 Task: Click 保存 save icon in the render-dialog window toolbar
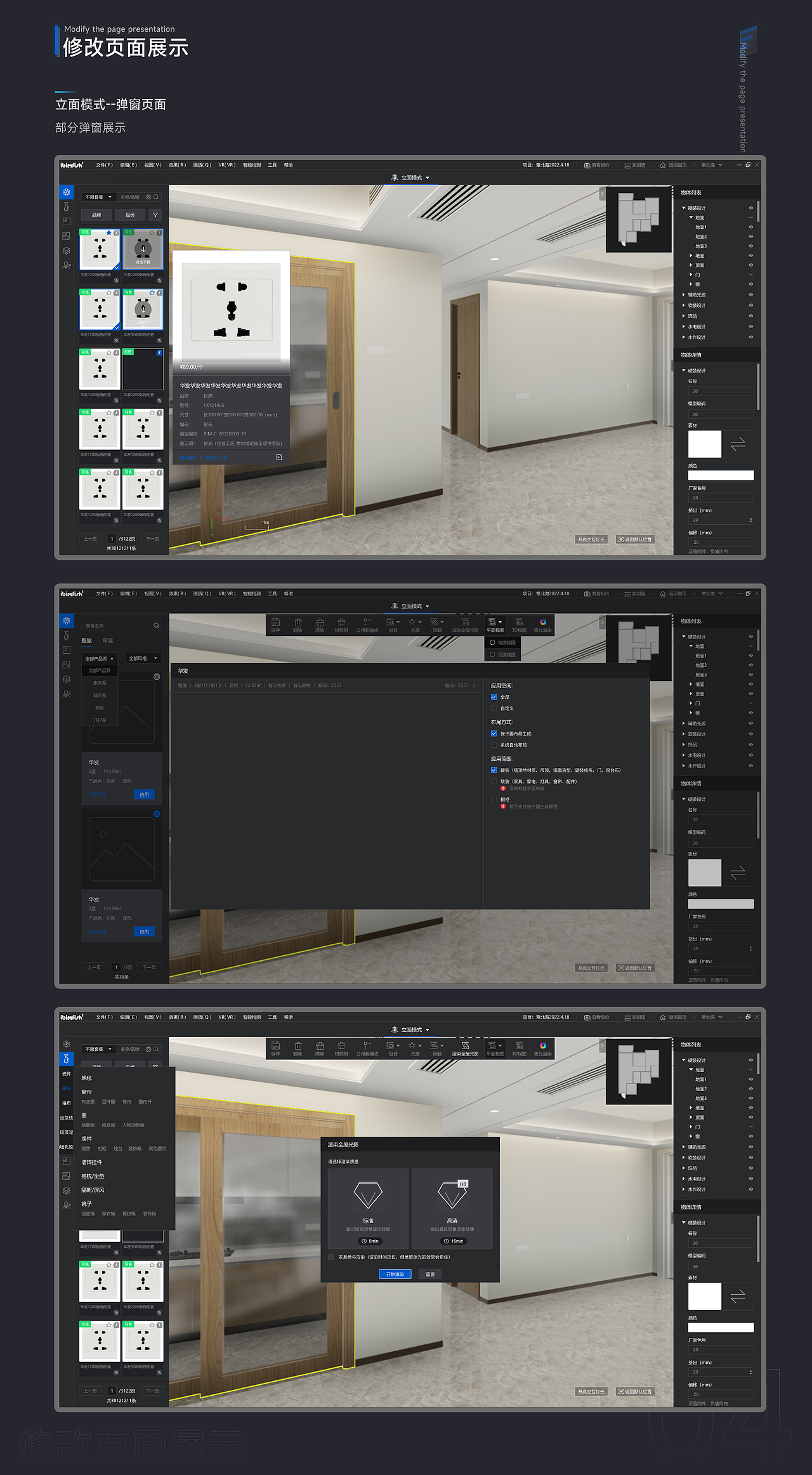tap(275, 1048)
